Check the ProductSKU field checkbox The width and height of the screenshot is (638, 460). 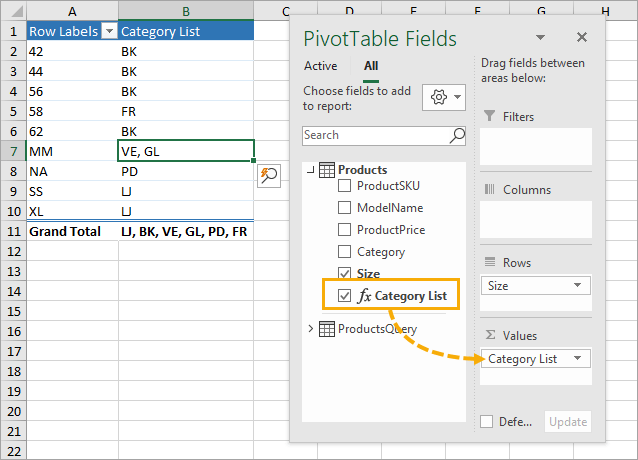[345, 186]
